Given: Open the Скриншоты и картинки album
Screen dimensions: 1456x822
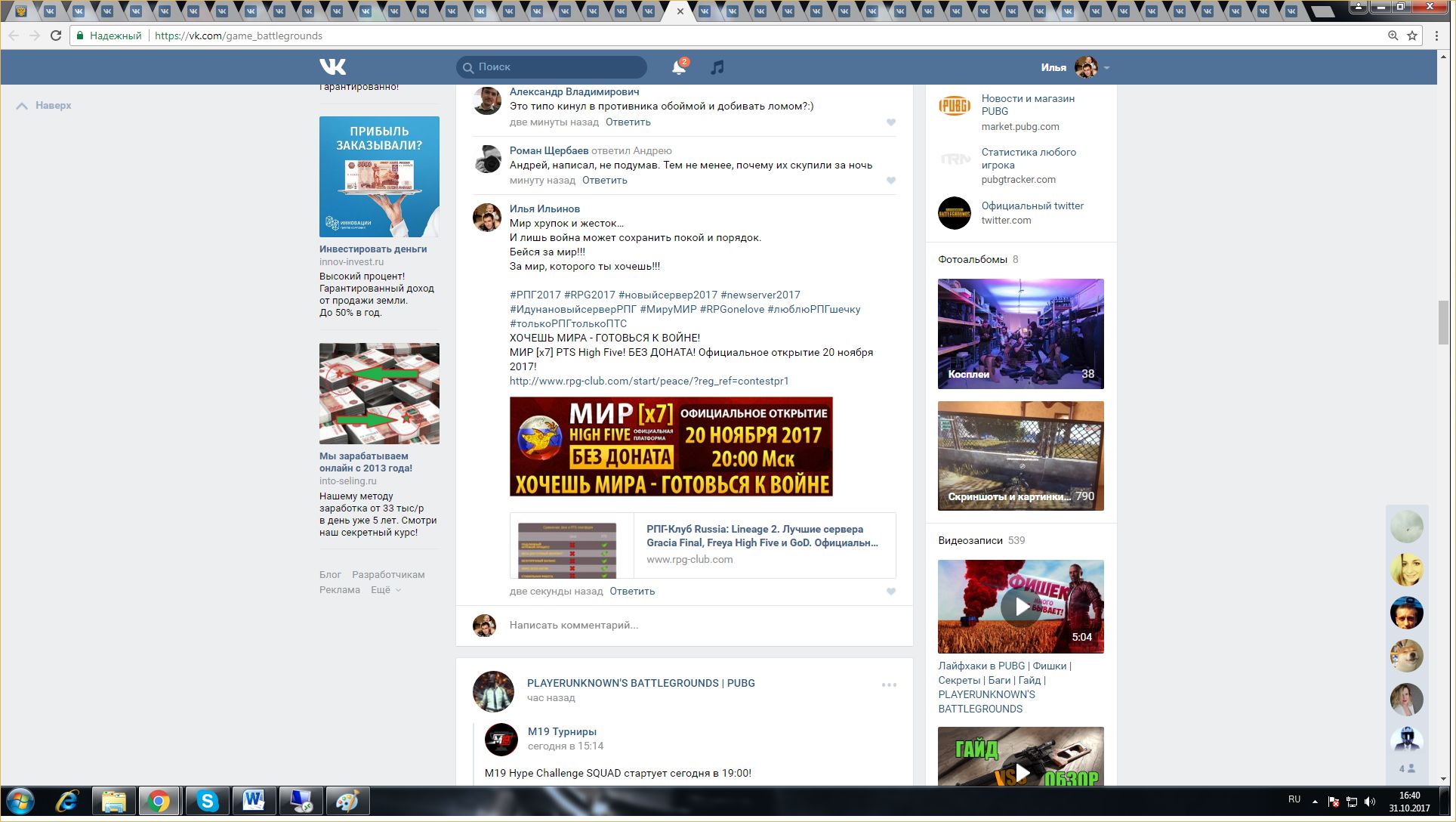Looking at the screenshot, I should pyautogui.click(x=1021, y=456).
